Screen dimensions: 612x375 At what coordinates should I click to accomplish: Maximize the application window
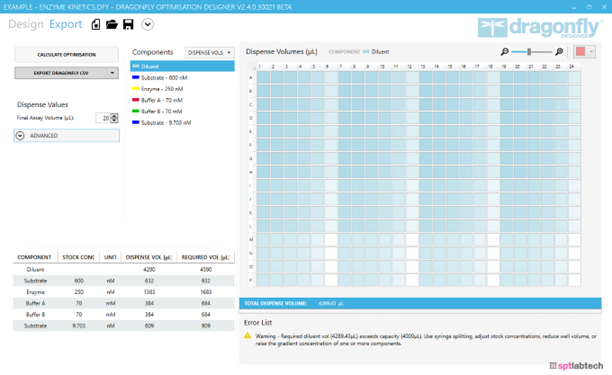(x=589, y=7)
